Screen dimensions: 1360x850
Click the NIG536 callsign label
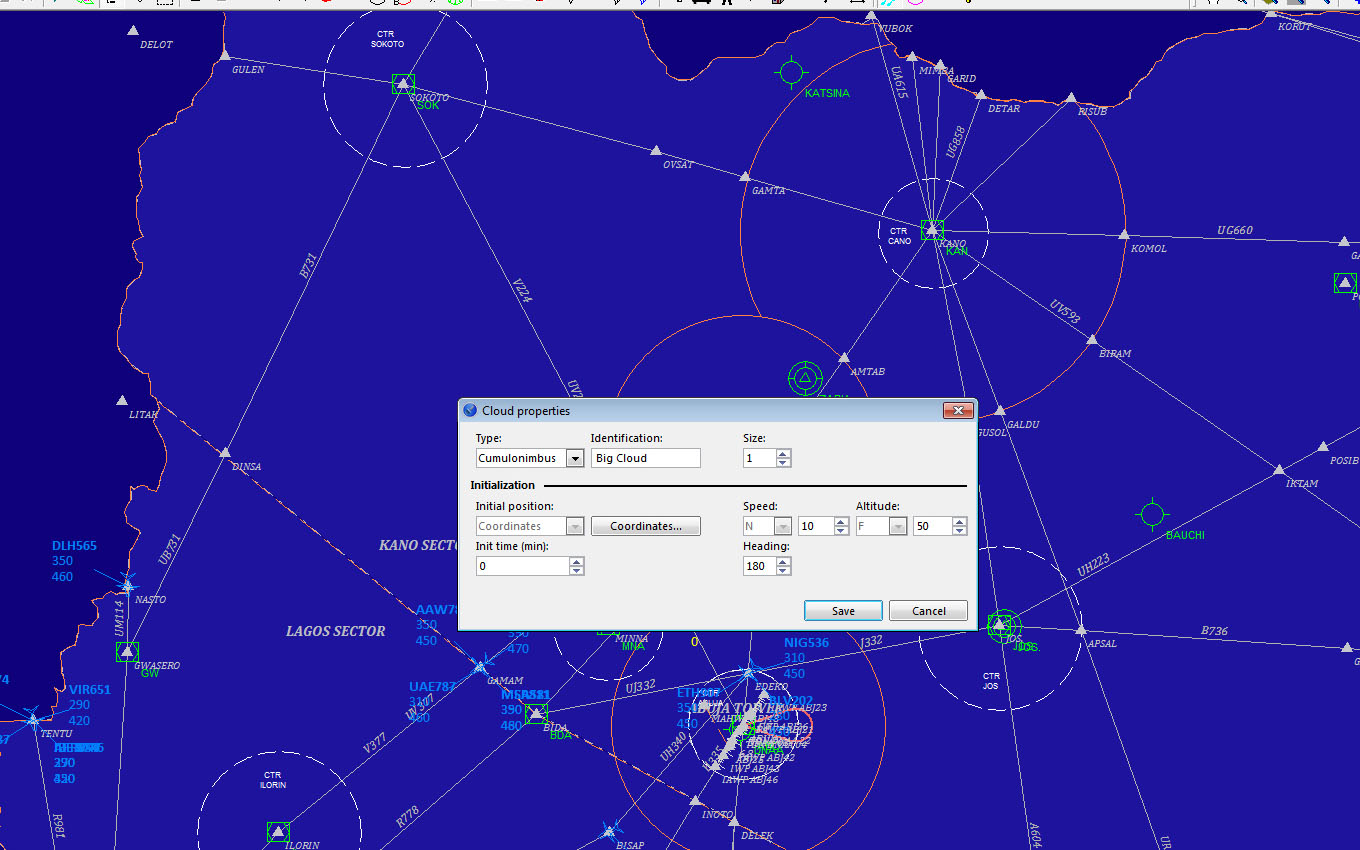tap(806, 643)
